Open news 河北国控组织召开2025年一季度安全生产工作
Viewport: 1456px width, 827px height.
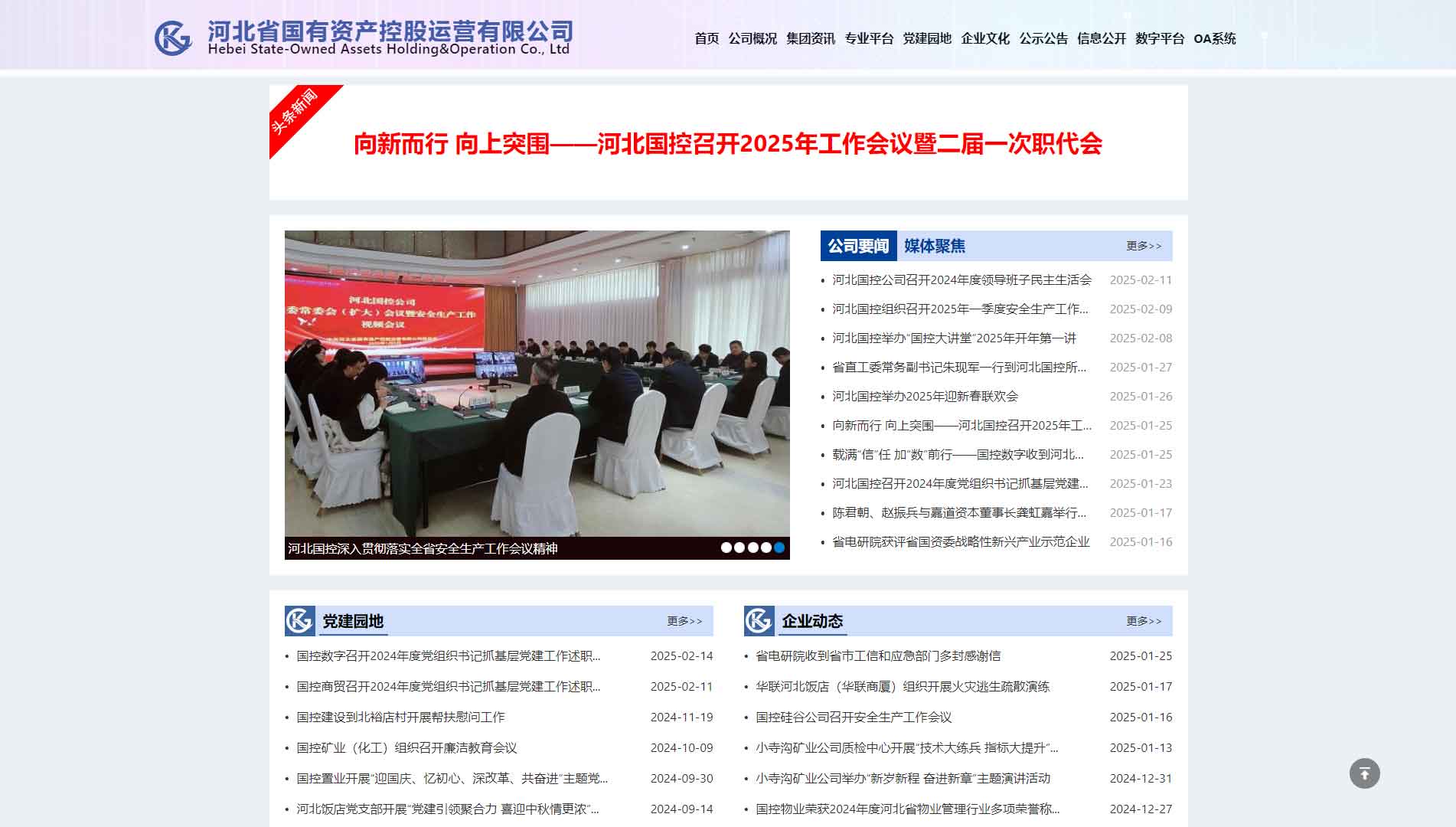click(960, 309)
